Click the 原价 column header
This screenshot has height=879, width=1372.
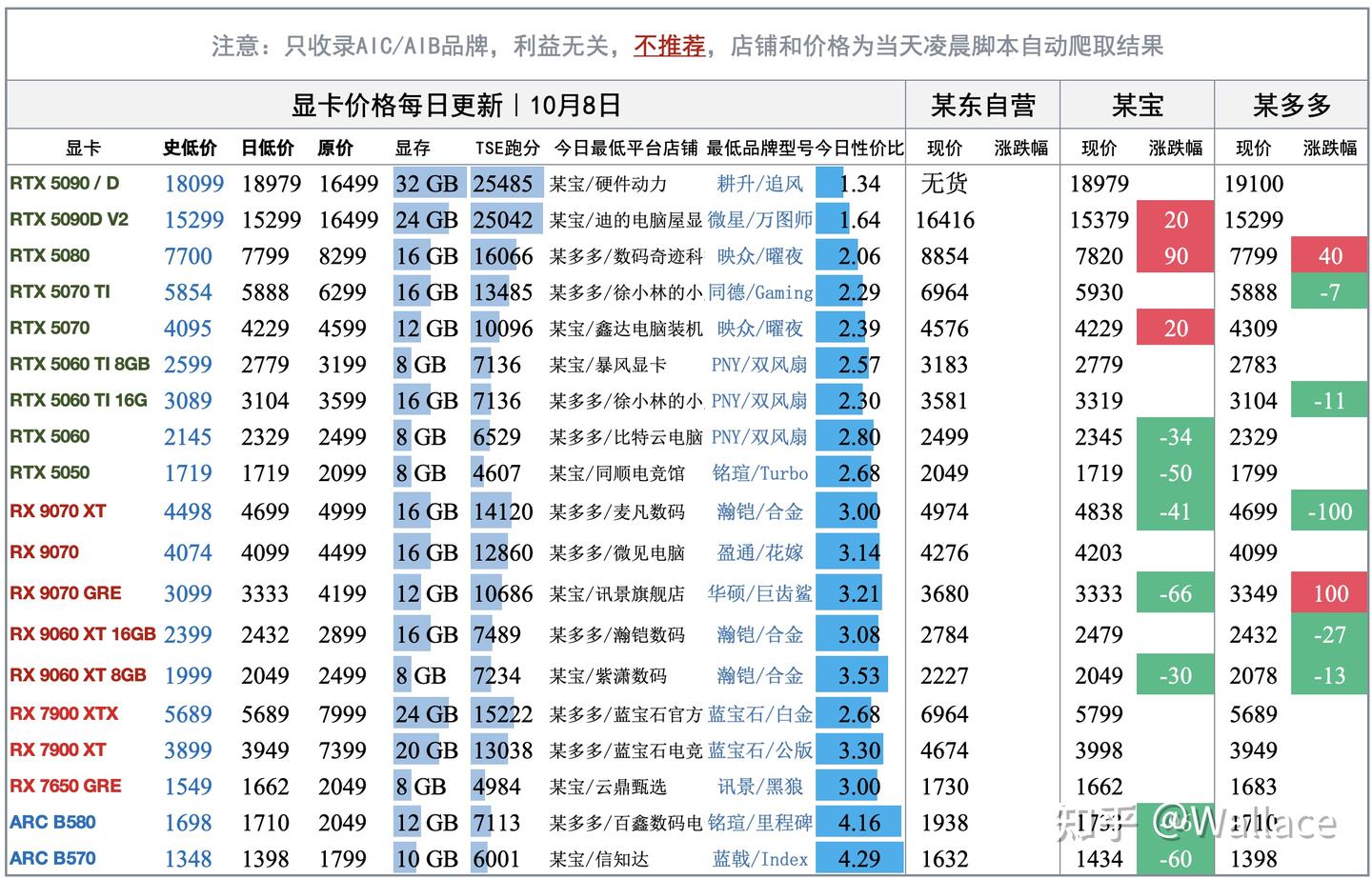(x=335, y=148)
